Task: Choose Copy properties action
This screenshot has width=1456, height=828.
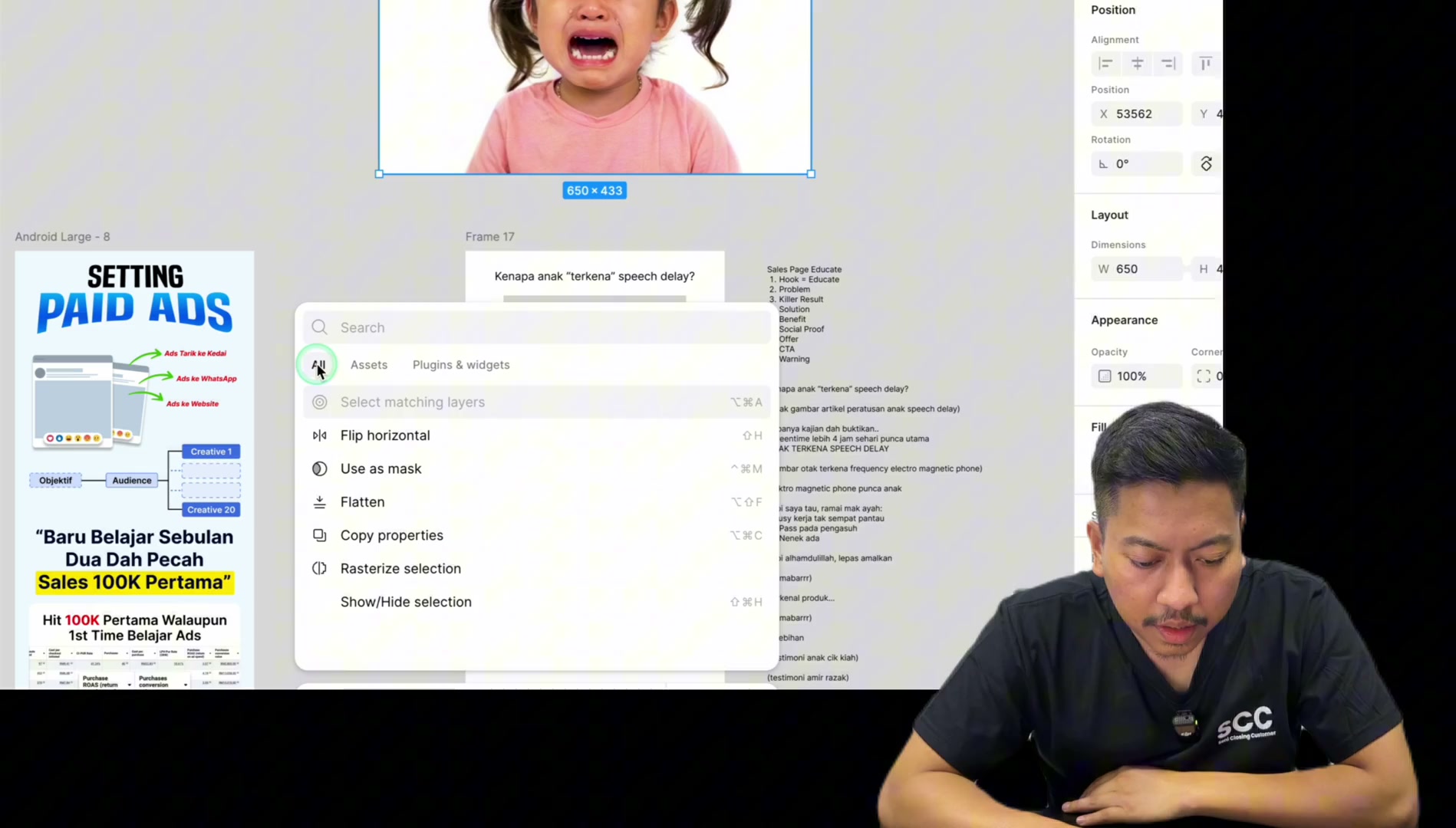Action: pos(536,535)
